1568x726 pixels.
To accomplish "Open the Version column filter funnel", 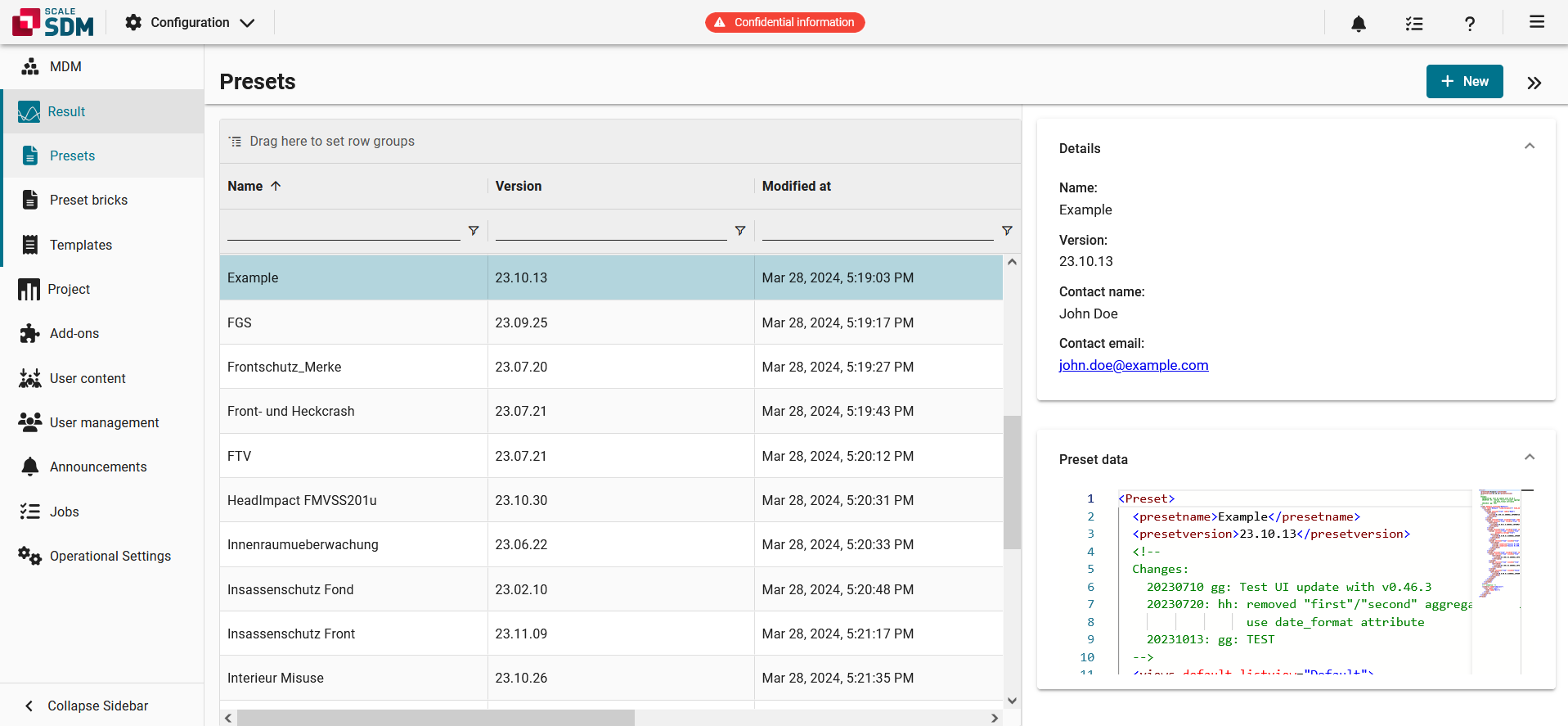I will coord(740,231).
